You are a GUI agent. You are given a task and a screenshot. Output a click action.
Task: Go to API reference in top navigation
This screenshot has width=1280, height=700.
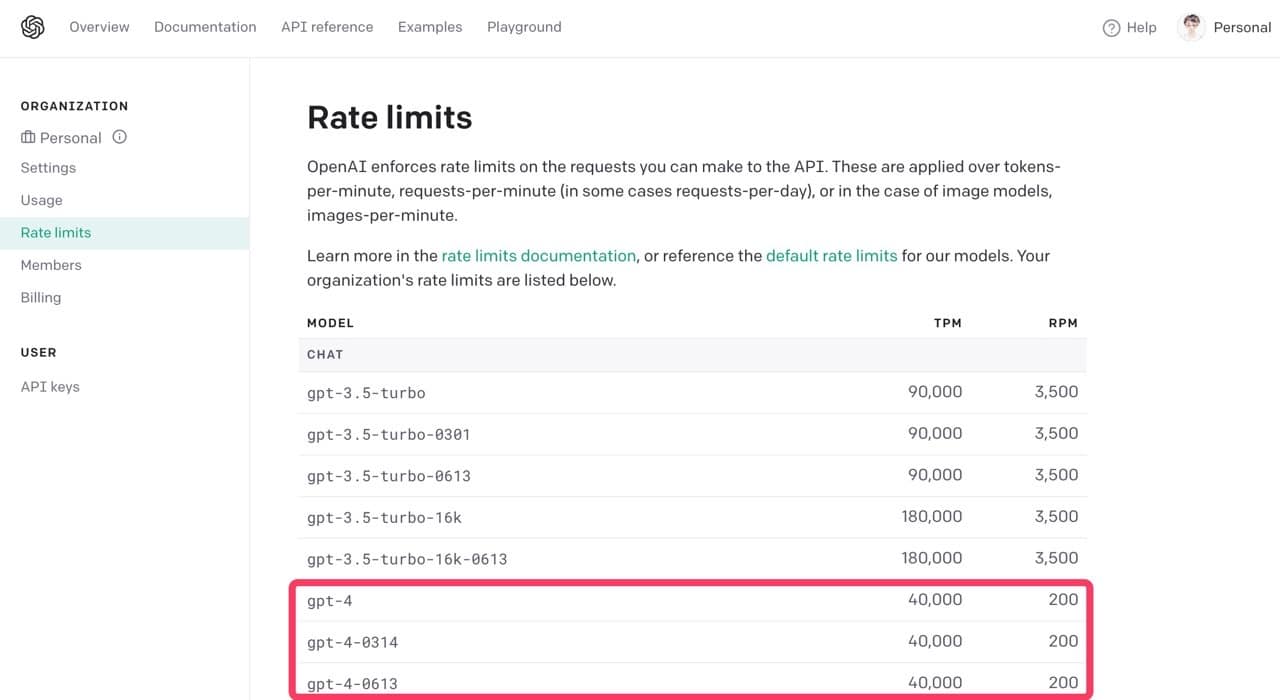tap(327, 27)
